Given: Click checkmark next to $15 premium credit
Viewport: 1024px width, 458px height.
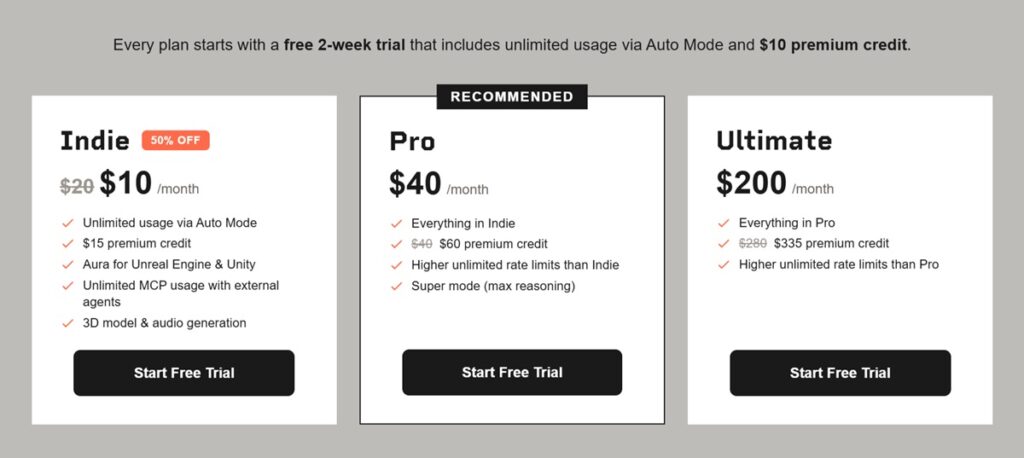Looking at the screenshot, I should tap(68, 244).
